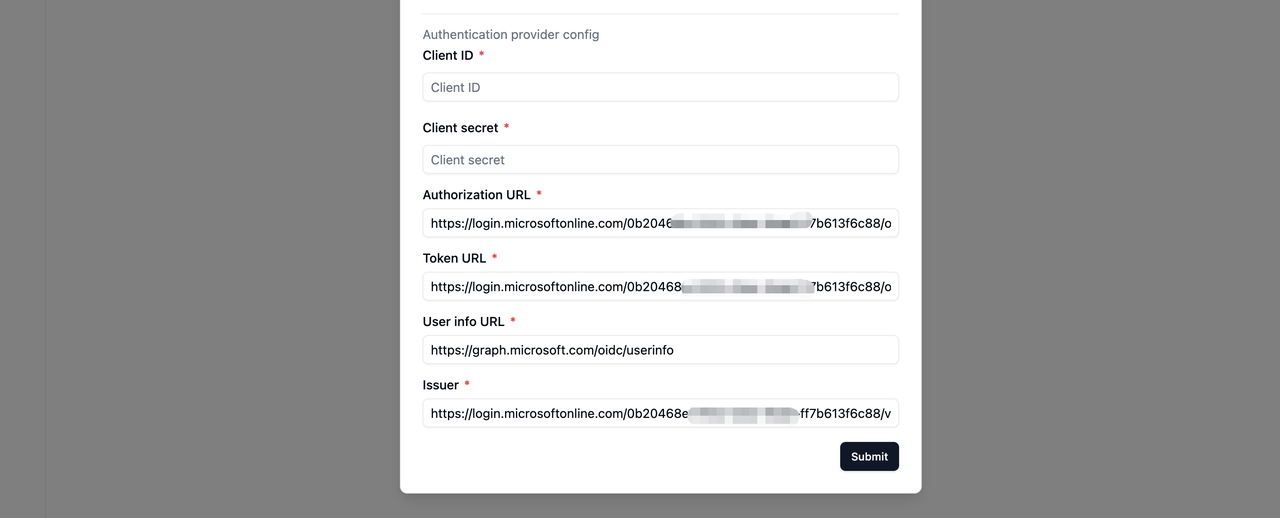Click the "Client secret" field label

460,128
